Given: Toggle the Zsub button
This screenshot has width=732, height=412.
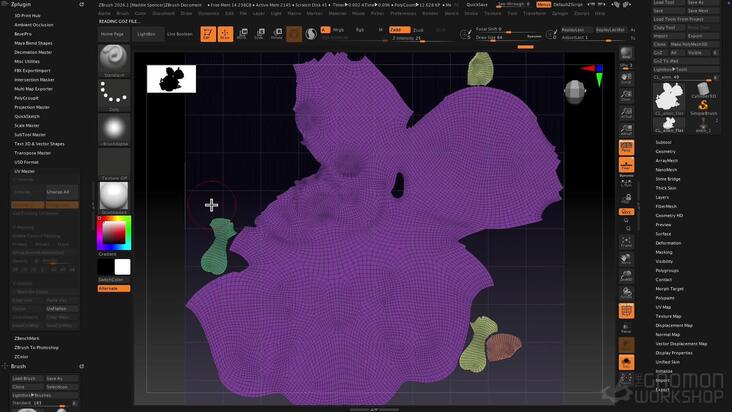Looking at the screenshot, I should click(x=419, y=30).
